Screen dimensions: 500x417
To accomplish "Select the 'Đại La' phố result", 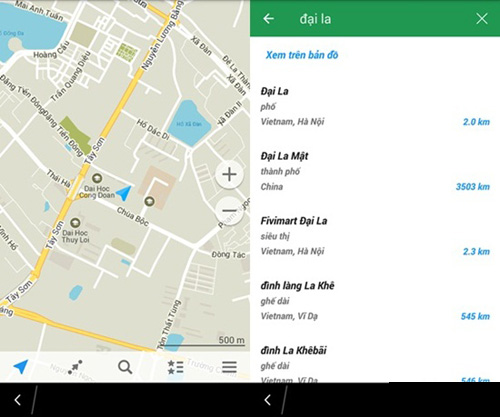I will pos(375,106).
